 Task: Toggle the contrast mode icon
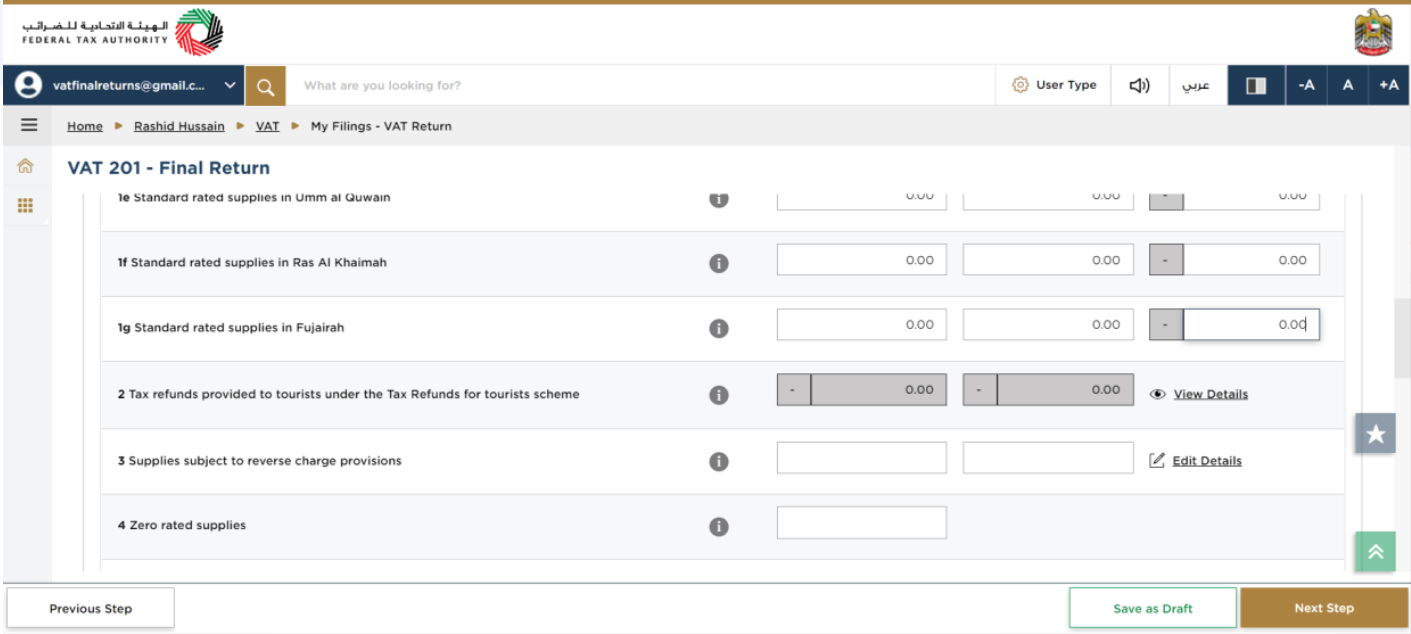click(1256, 85)
